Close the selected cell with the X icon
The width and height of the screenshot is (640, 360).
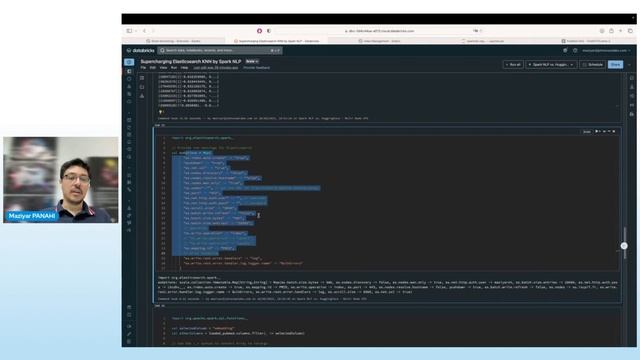click(x=613, y=131)
